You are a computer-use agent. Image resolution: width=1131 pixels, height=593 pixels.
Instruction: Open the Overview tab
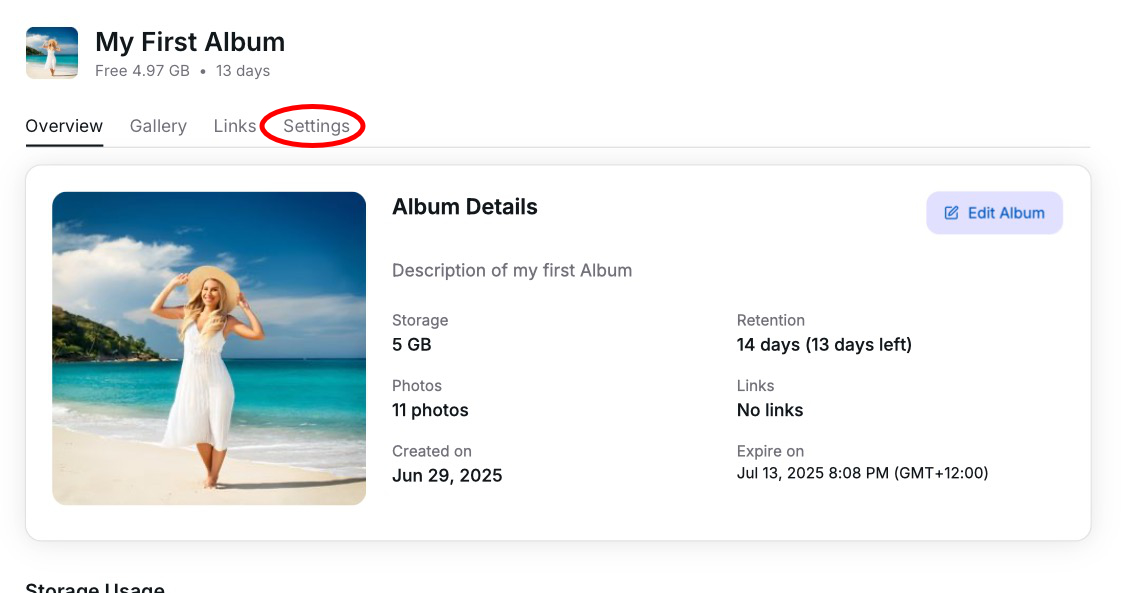click(64, 126)
